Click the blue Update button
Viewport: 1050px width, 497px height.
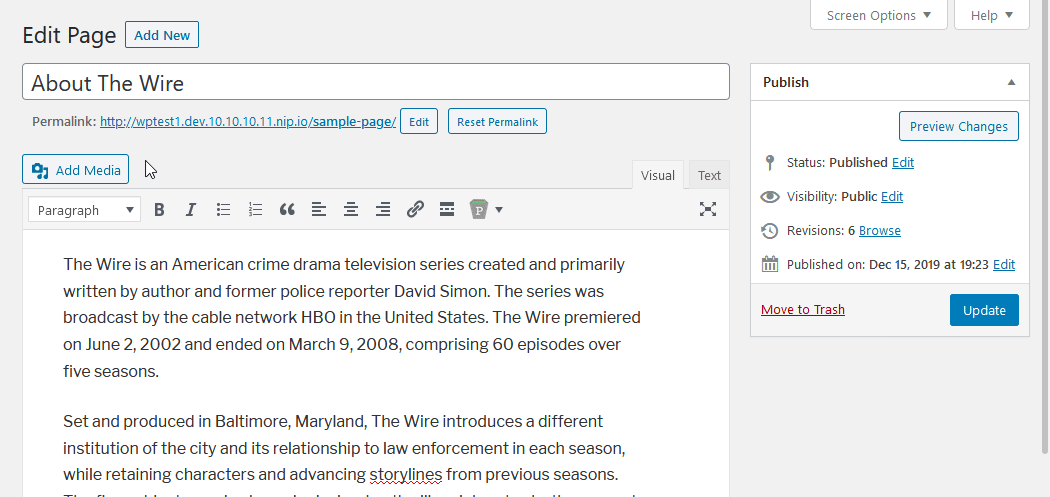pos(984,310)
